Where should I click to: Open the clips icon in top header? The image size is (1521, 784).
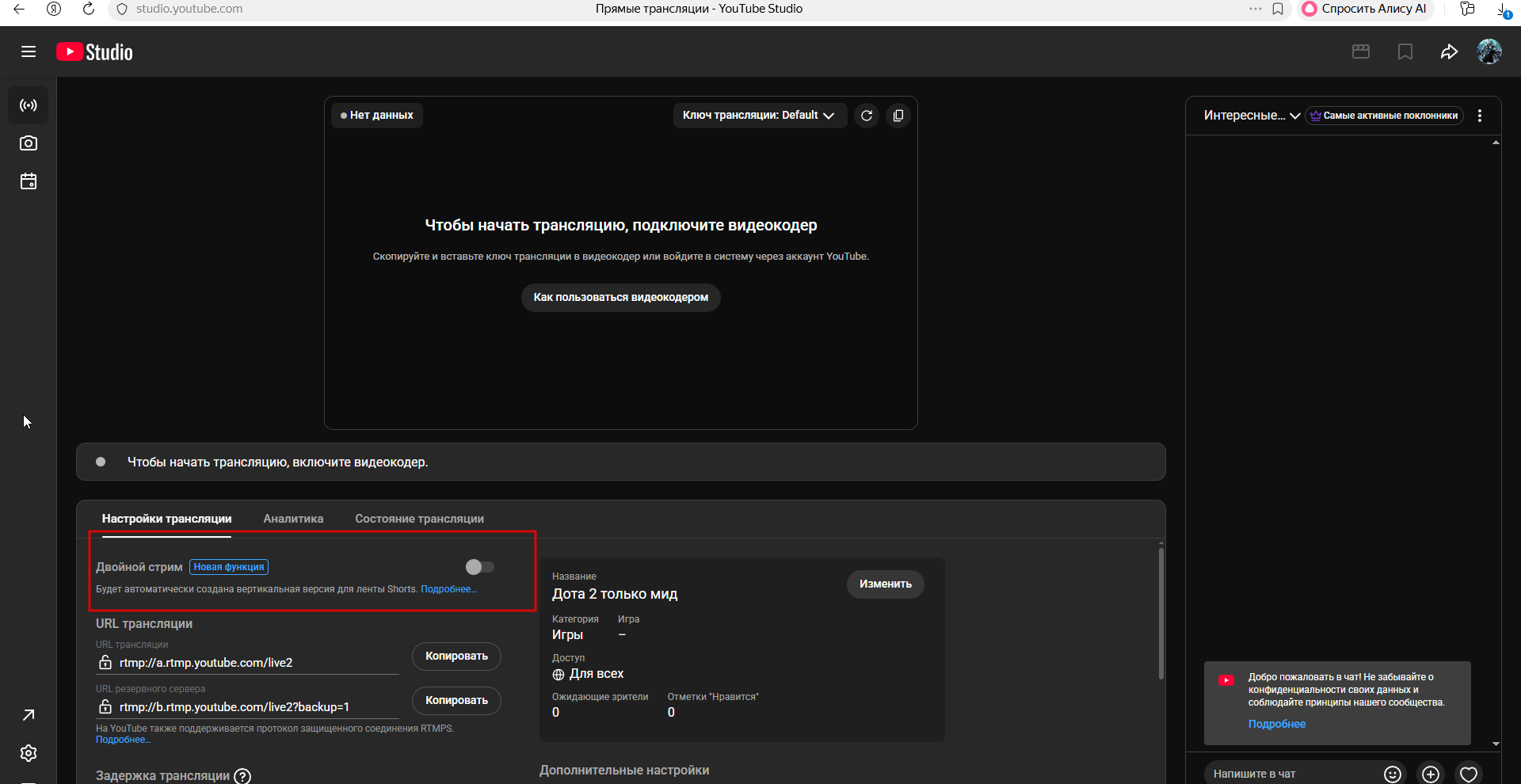click(1361, 51)
